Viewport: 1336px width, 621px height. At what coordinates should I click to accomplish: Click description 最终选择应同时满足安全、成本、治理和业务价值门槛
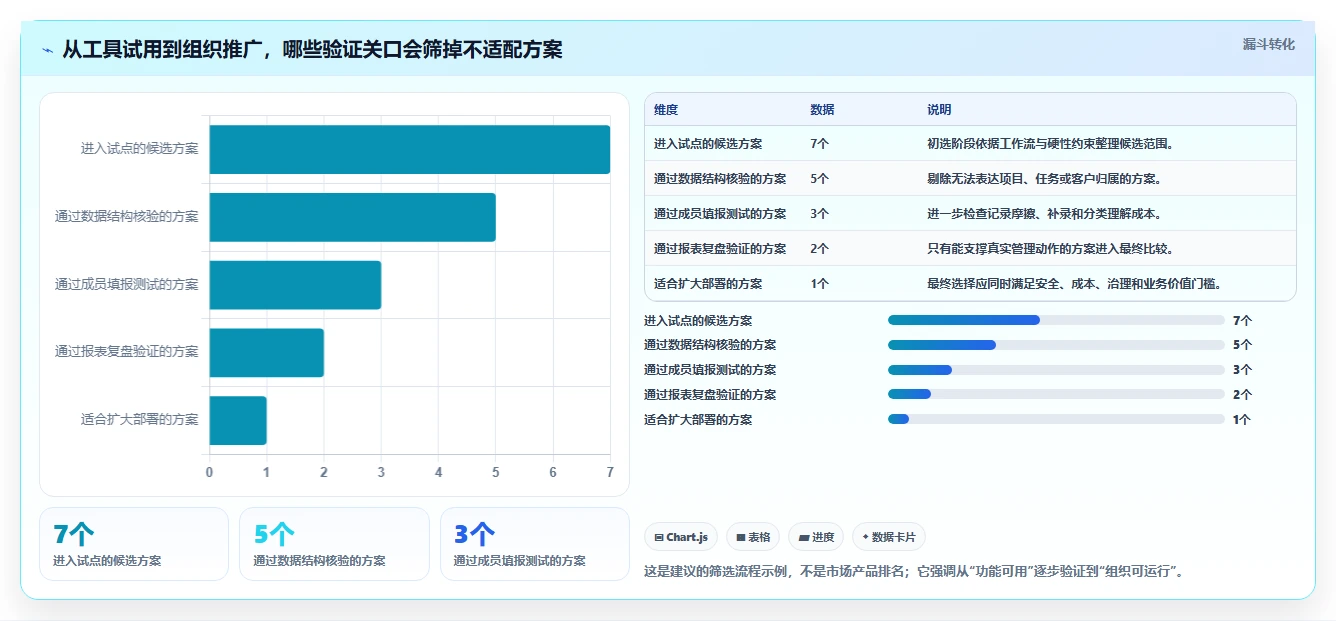(x=1074, y=284)
